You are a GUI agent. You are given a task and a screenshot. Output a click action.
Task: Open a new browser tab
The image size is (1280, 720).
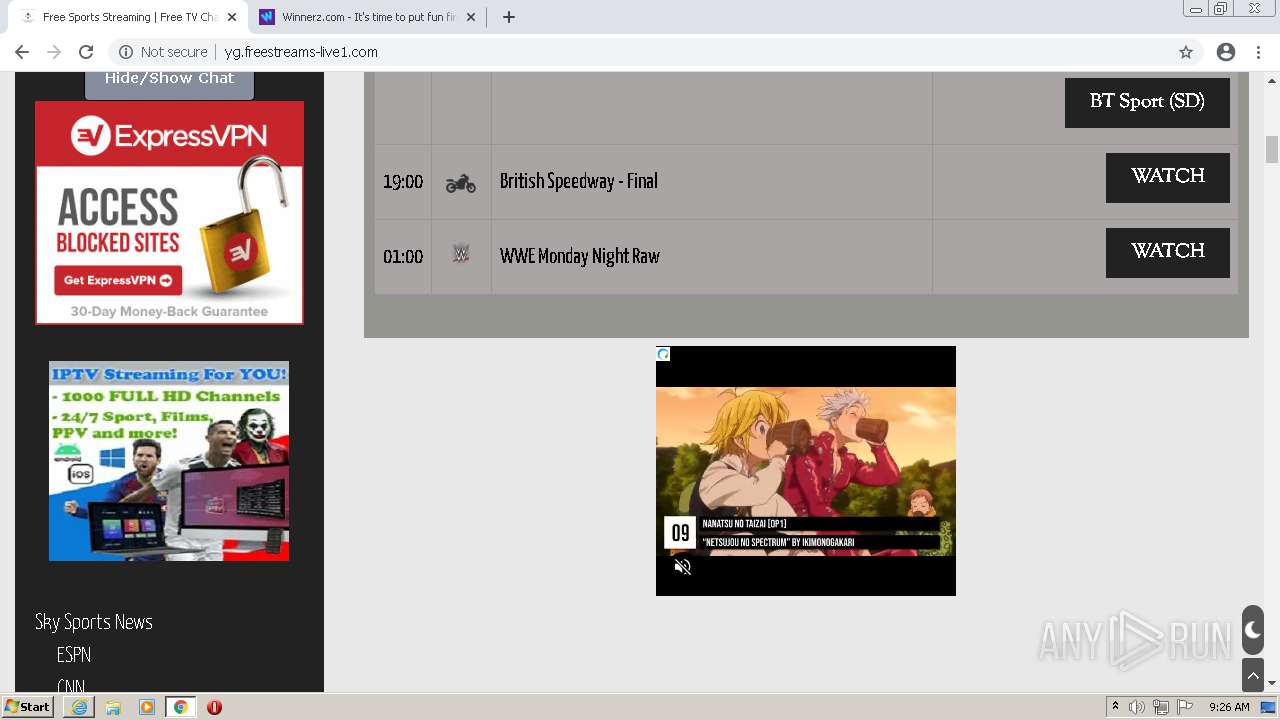tap(508, 17)
